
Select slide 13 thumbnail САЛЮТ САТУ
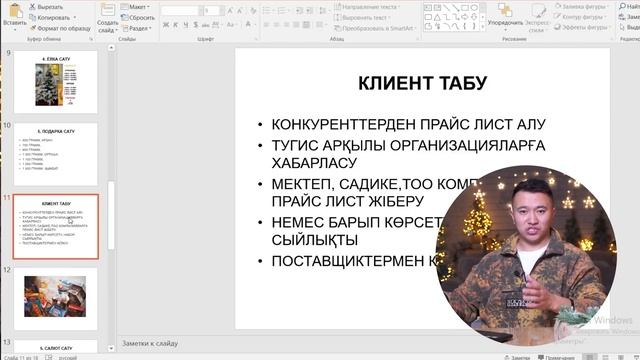coord(56,347)
